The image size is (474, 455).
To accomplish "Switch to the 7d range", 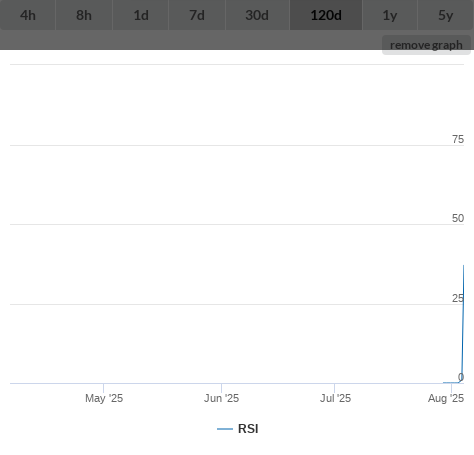I will (197, 15).
